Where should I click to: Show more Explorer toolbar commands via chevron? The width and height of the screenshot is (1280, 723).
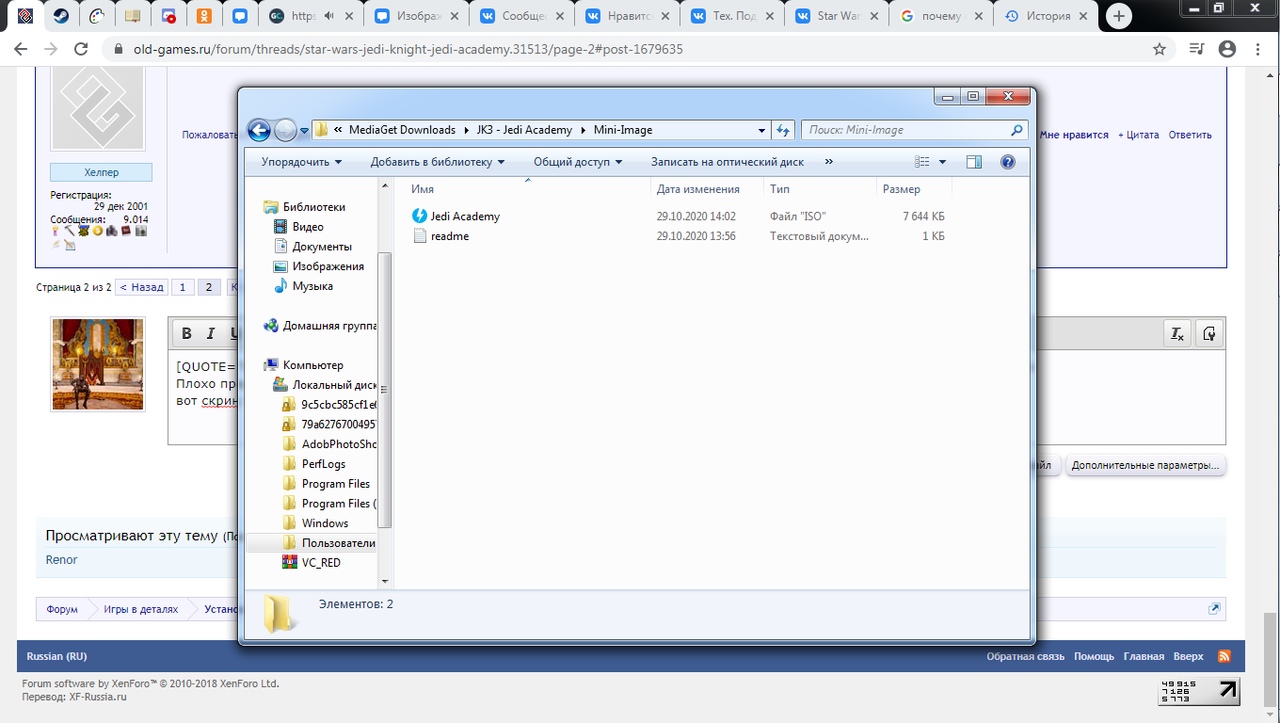tap(828, 162)
